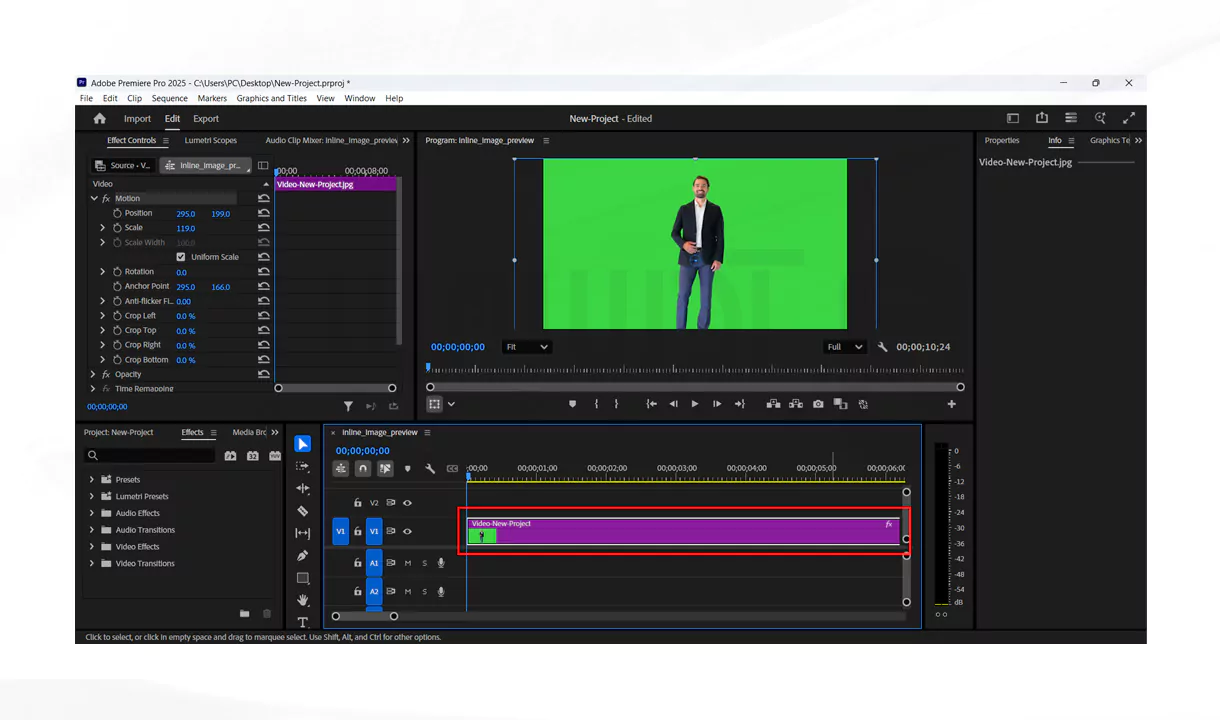Click the Extract button in Program monitor

[796, 404]
